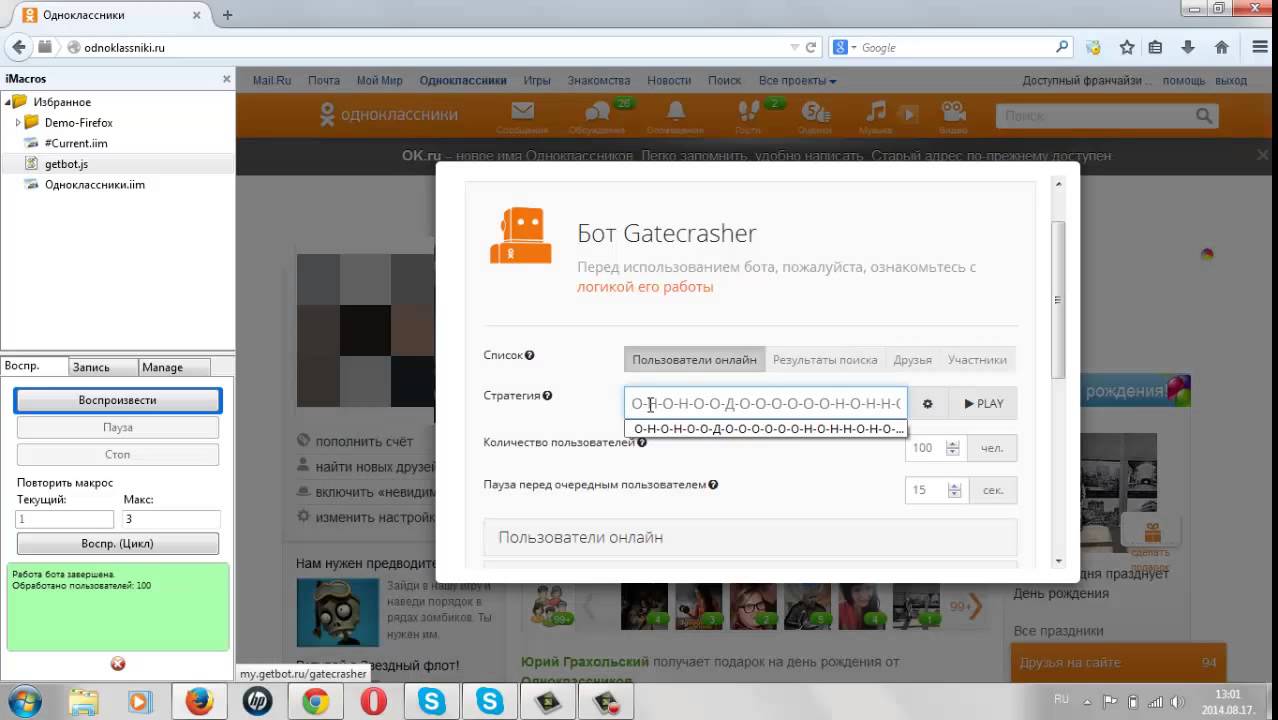Click help icon beside Количество пользователей

coord(641,442)
